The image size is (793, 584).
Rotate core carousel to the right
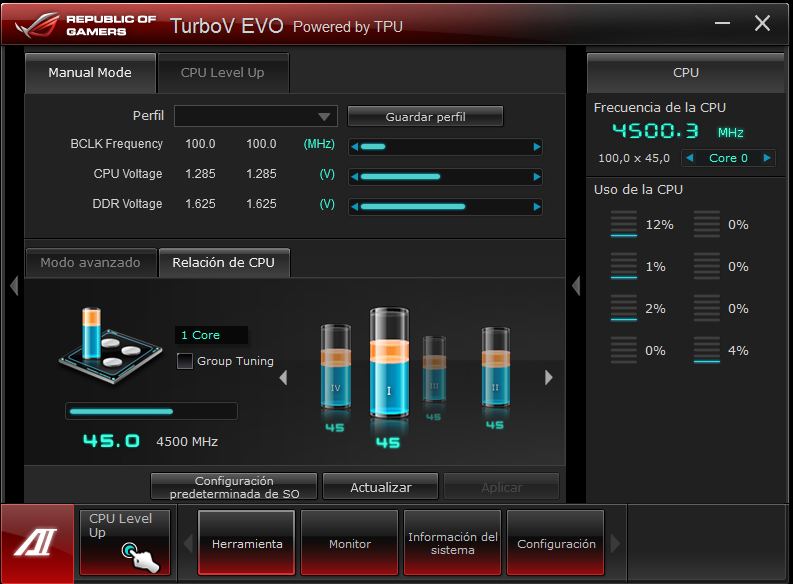tap(549, 377)
